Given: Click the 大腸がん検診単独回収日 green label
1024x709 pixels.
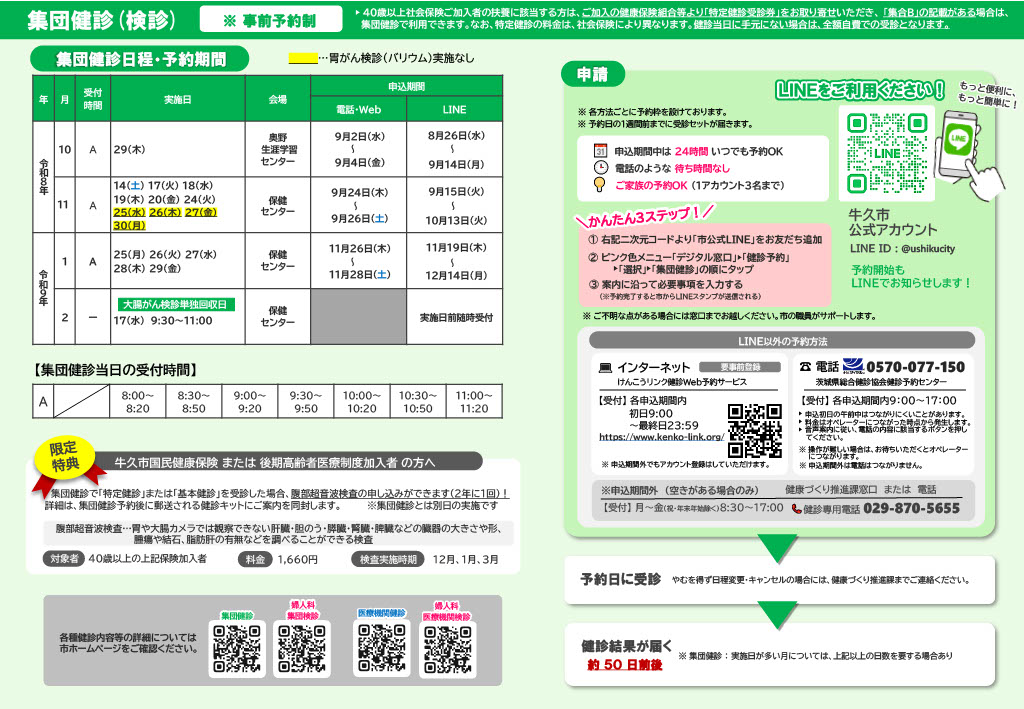Looking at the screenshot, I should [176, 304].
